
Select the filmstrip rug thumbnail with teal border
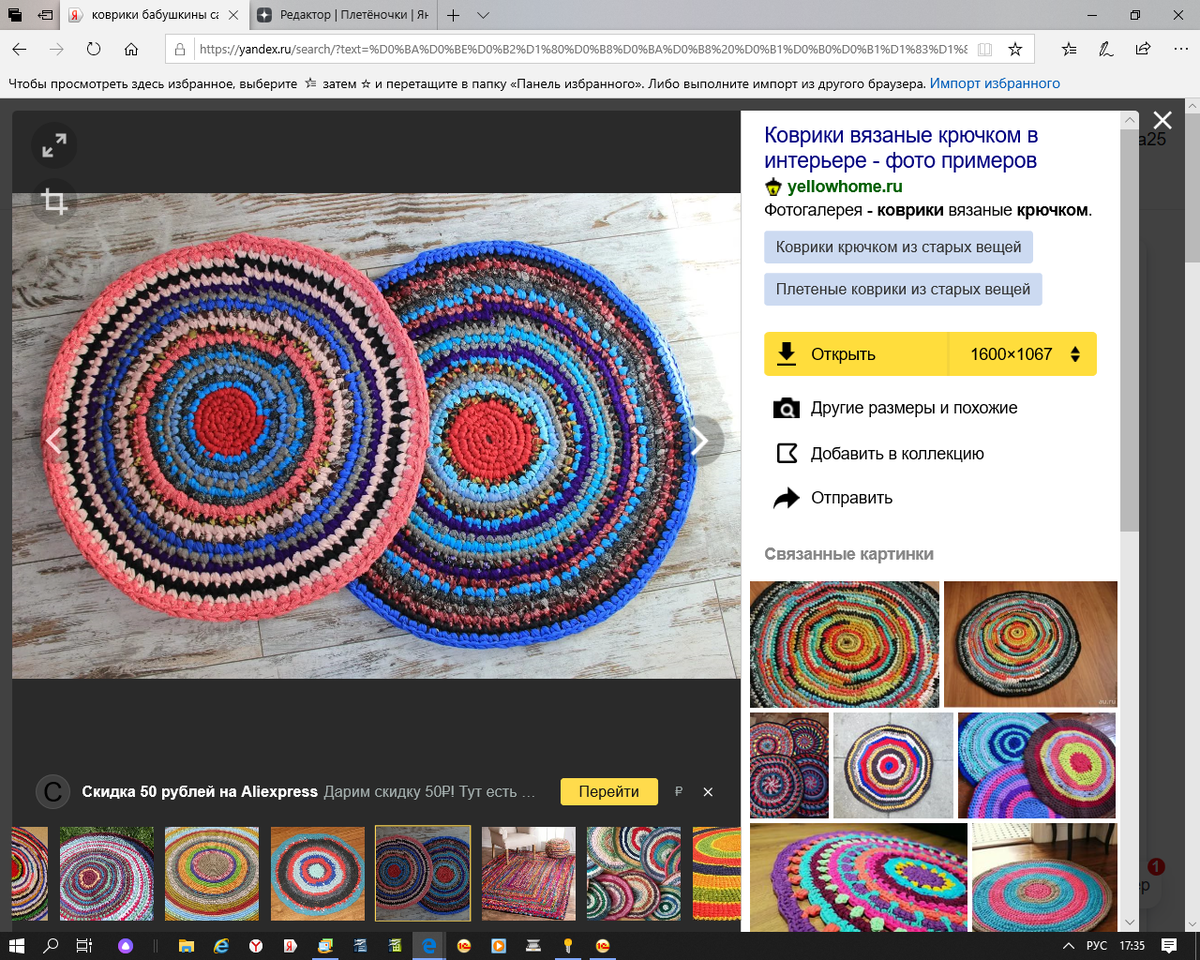318,873
